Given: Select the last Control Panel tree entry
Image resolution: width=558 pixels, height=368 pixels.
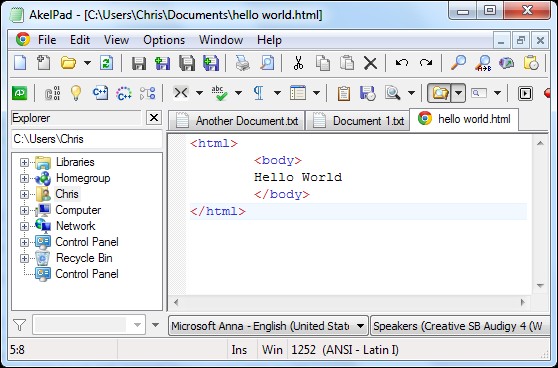Looking at the screenshot, I should [x=87, y=274].
